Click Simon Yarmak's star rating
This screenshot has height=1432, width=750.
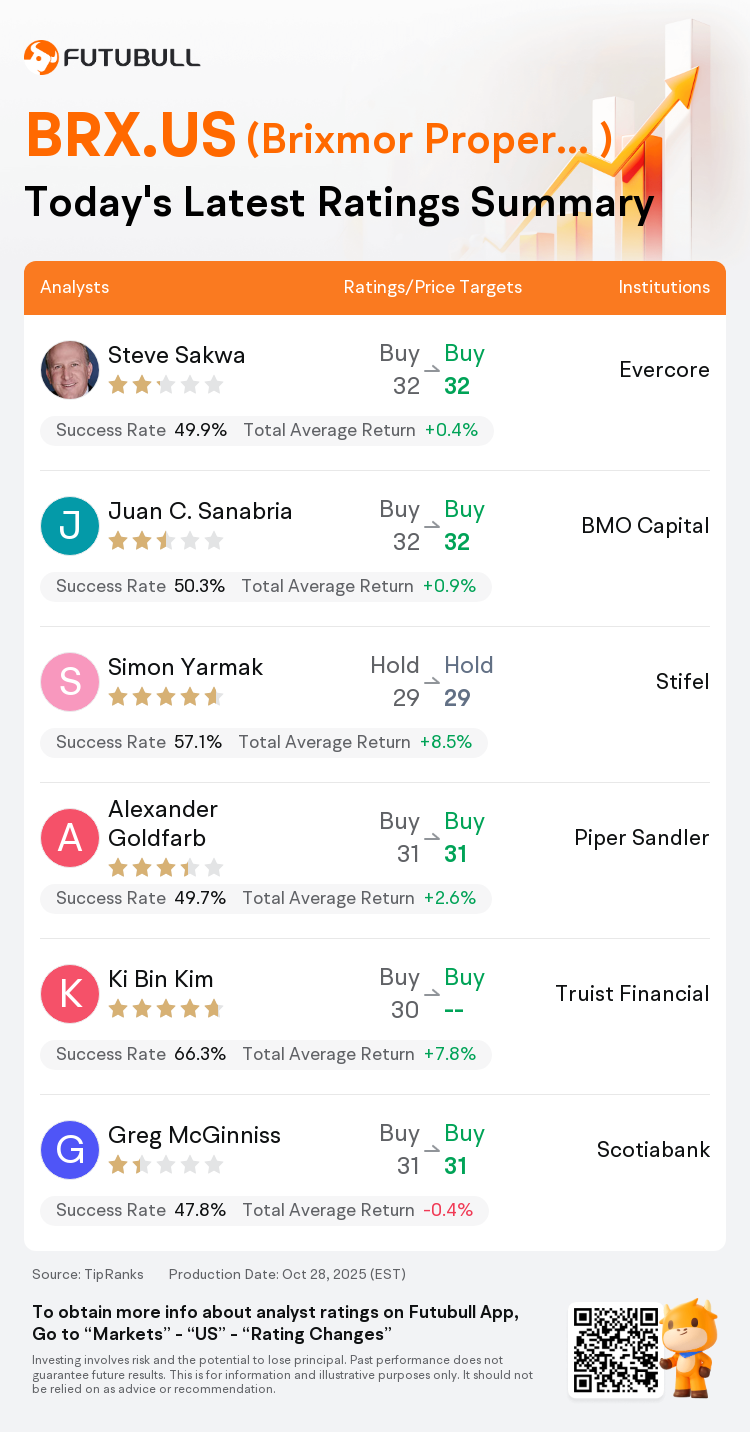click(x=165, y=697)
